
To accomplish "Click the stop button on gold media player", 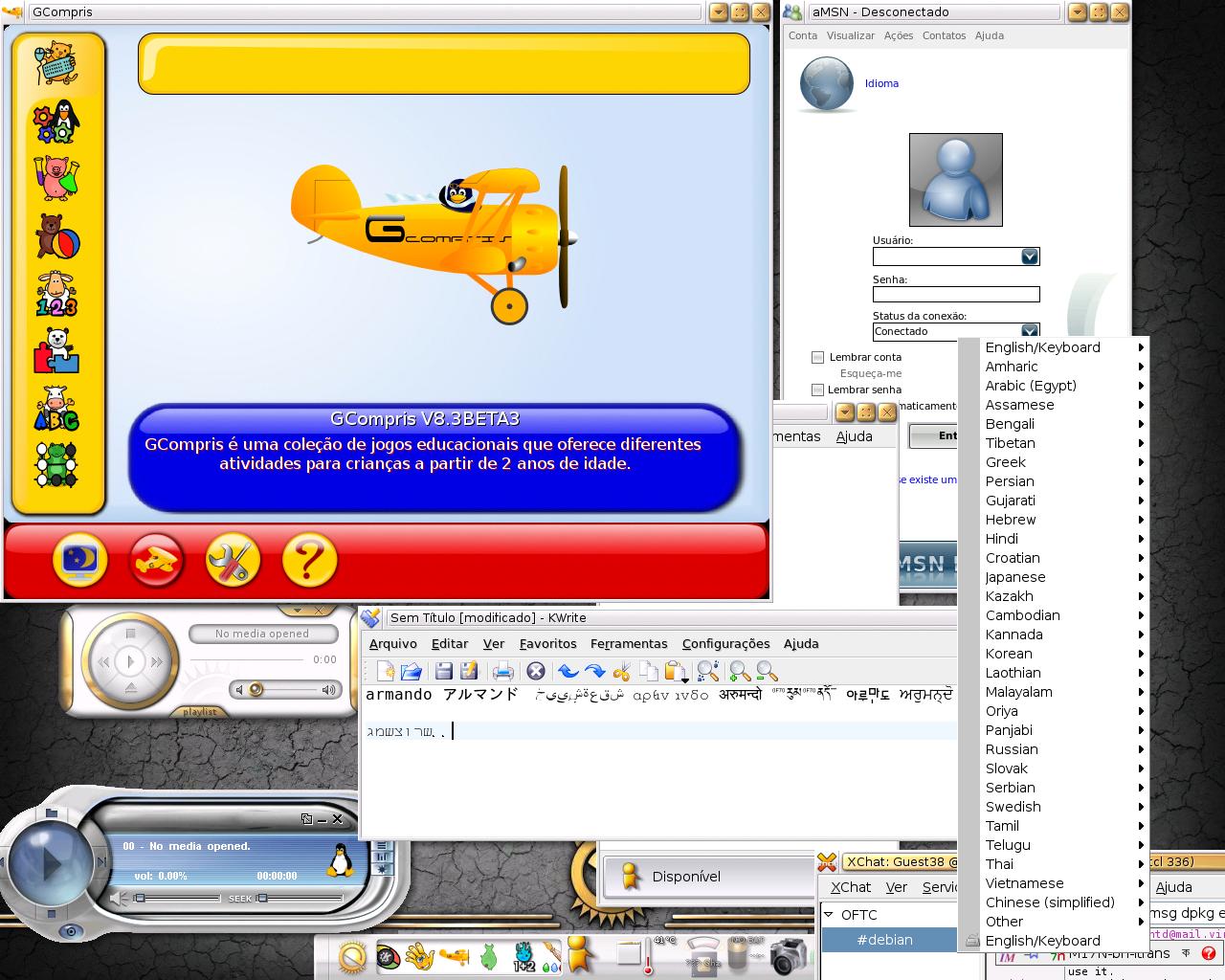I will [x=131, y=634].
